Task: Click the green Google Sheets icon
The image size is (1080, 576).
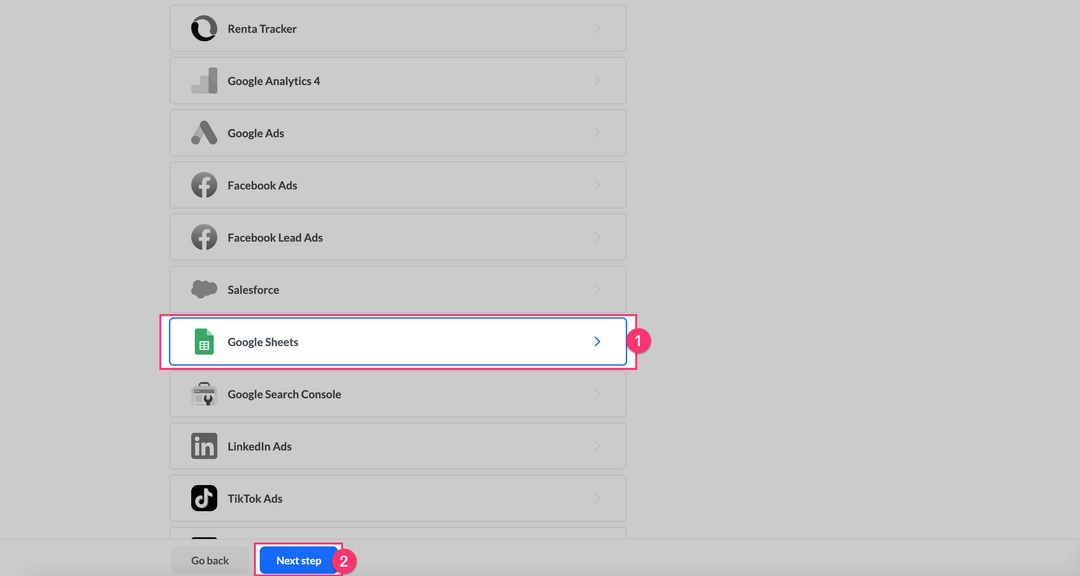Action: (204, 342)
